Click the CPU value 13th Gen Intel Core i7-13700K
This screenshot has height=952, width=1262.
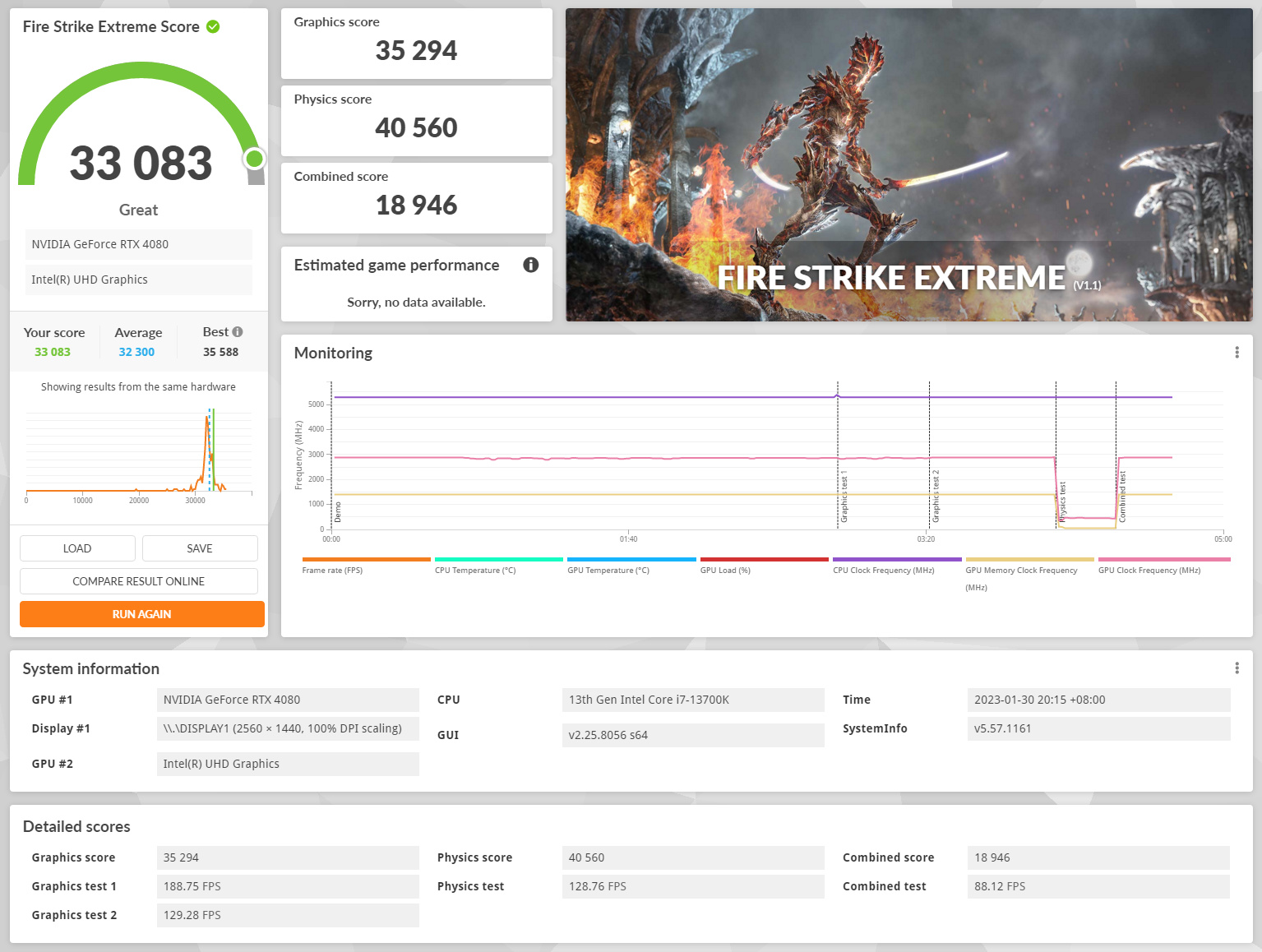tap(693, 700)
